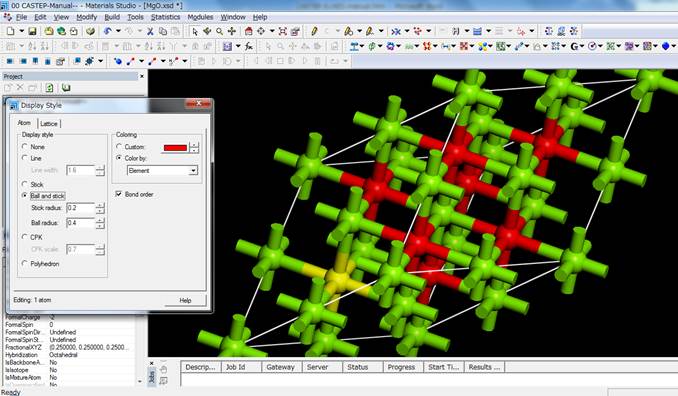Click the red Custom color swatch
This screenshot has height=396, width=678.
pos(176,148)
